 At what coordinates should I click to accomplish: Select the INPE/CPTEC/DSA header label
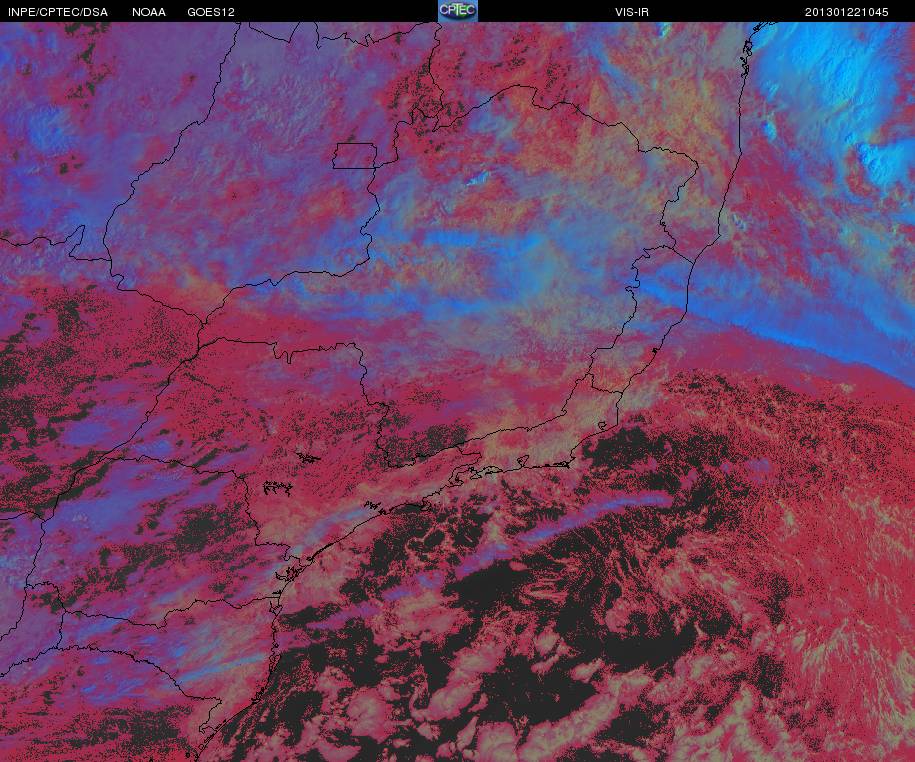(x=58, y=12)
